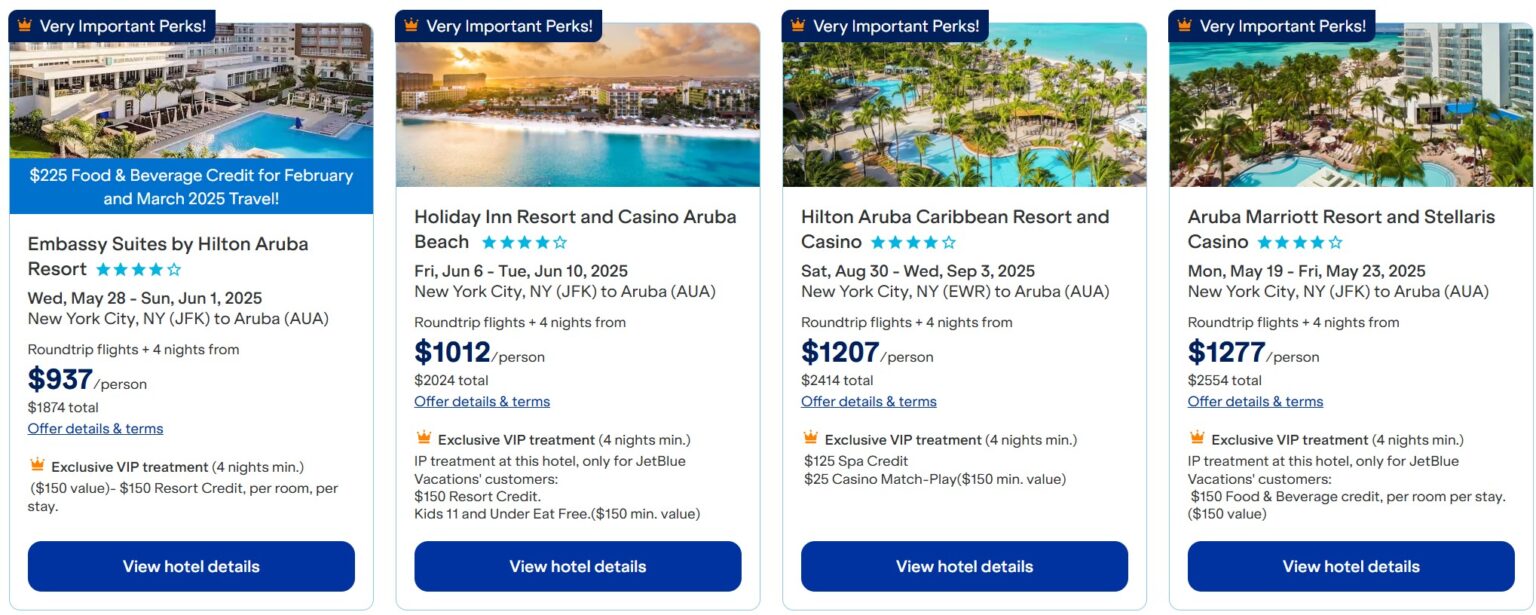Click the crown icon on Hilton Aruba perks banner

(800, 25)
